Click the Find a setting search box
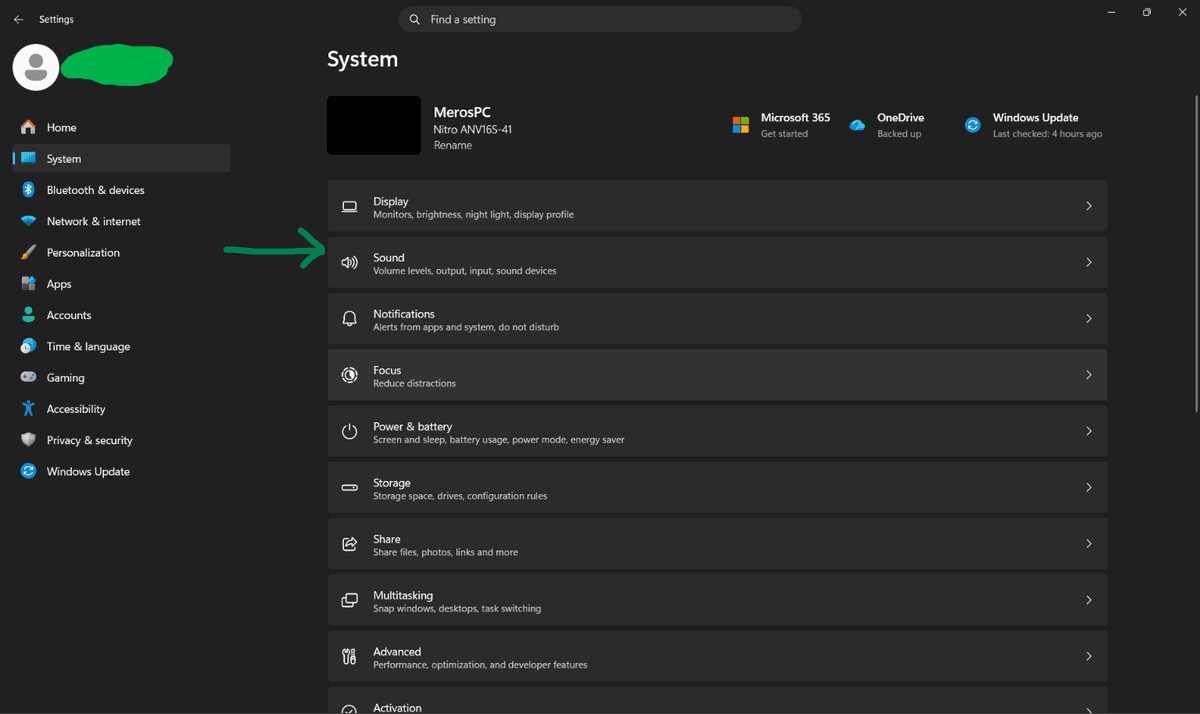The width and height of the screenshot is (1200, 714). click(x=600, y=19)
